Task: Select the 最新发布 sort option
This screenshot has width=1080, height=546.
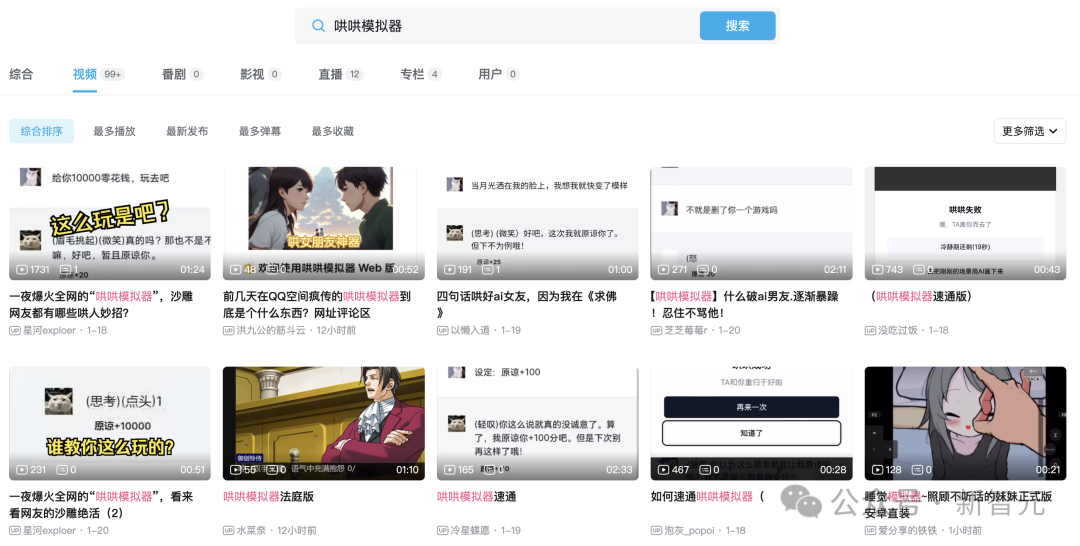Action: [x=187, y=131]
